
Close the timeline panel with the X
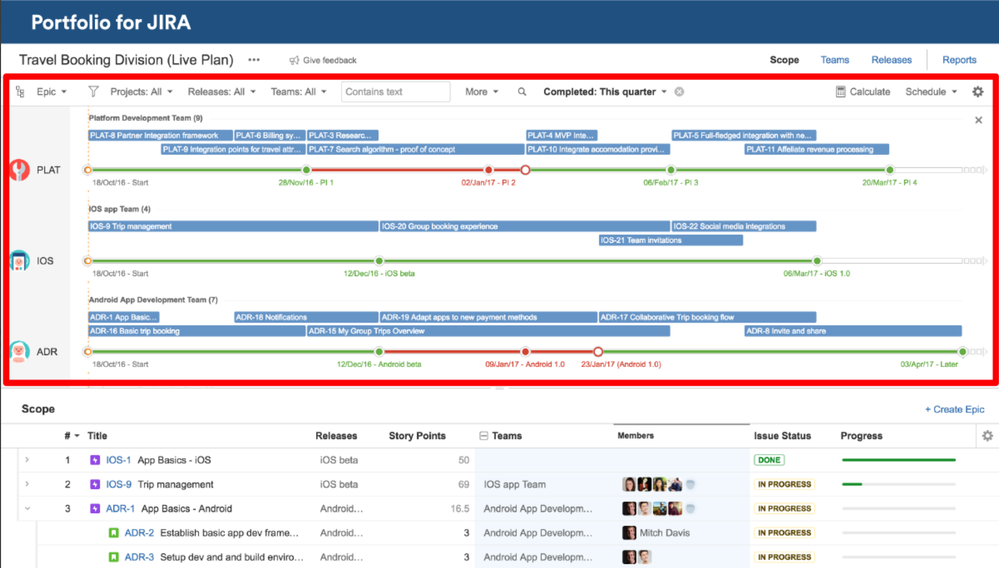[979, 120]
